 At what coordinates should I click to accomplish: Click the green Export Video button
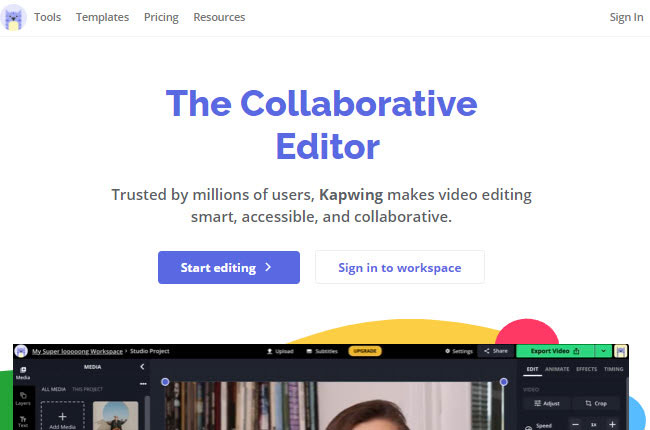click(555, 351)
